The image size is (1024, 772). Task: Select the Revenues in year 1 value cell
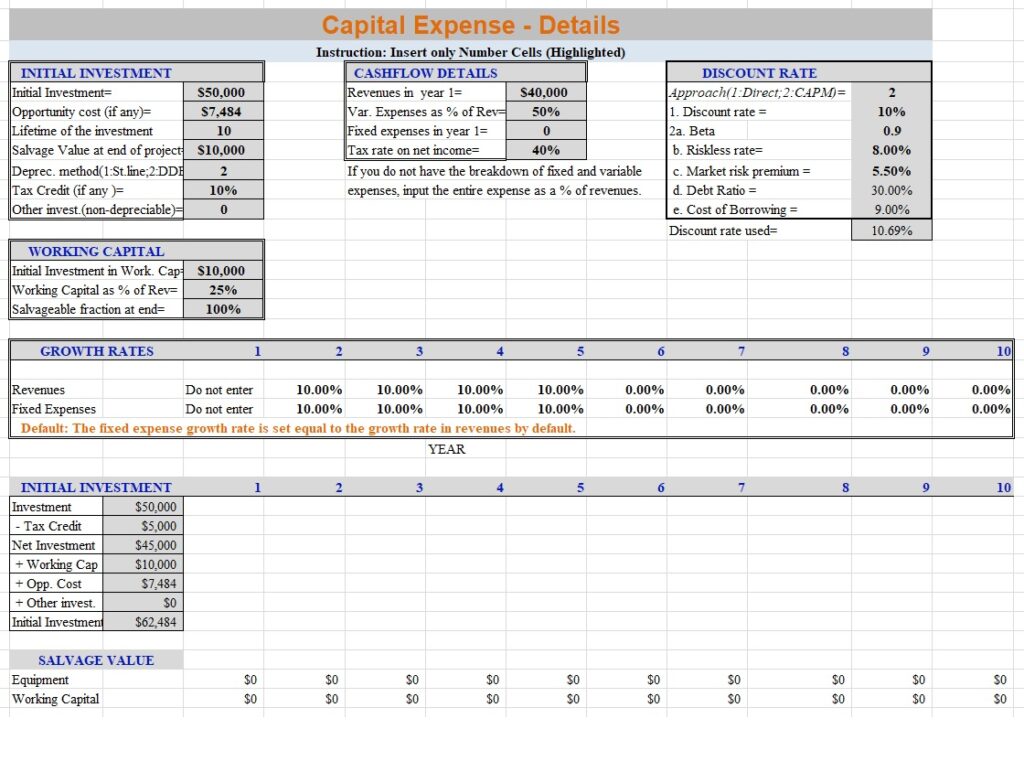[545, 92]
